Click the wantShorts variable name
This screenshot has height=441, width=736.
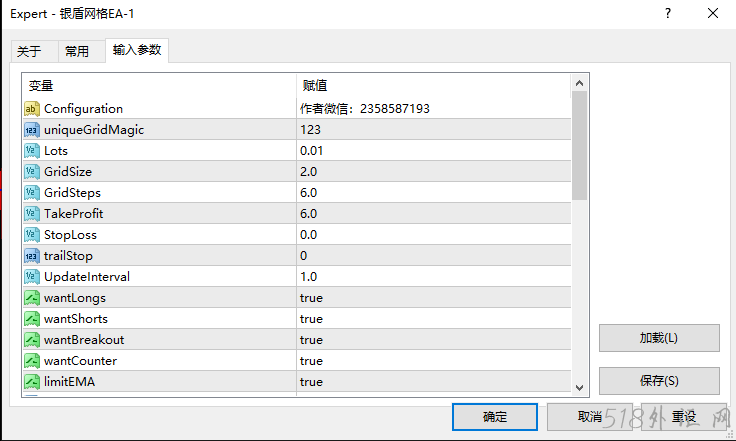76,319
